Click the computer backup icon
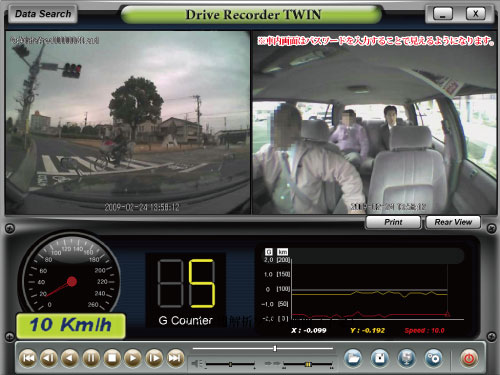The width and height of the screenshot is (500, 375). 406,358
